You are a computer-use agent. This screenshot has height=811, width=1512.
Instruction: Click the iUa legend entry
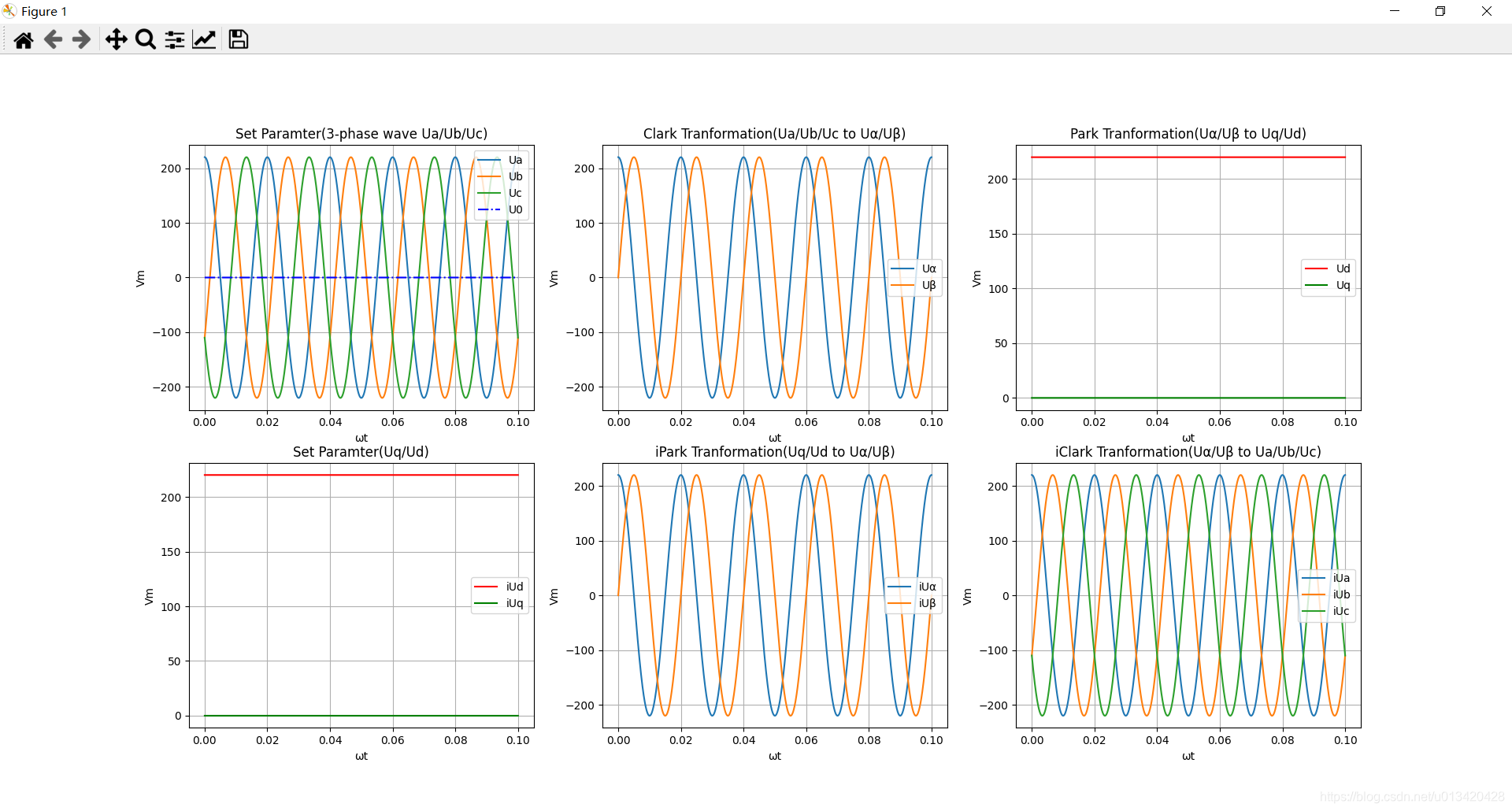pos(1326,578)
